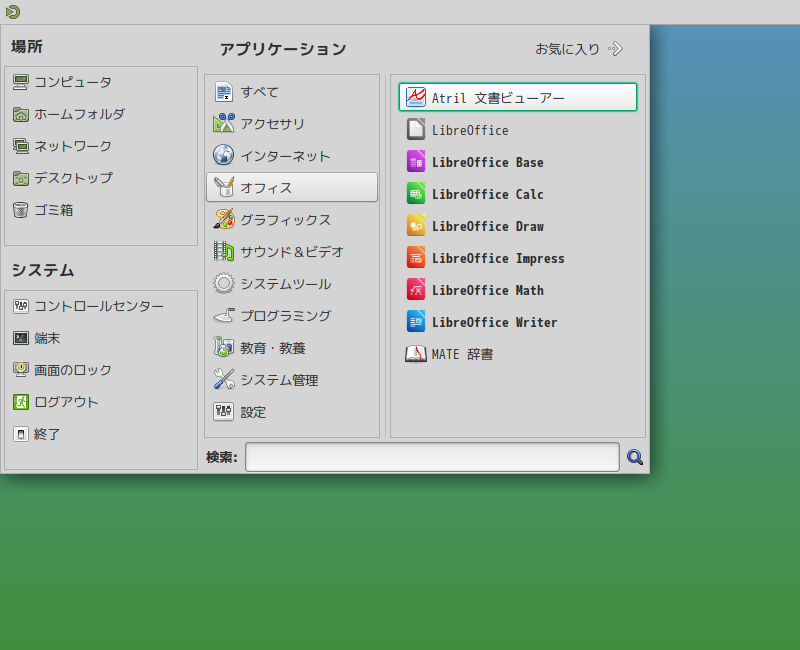Click ログアウト logout icon

click(20, 402)
